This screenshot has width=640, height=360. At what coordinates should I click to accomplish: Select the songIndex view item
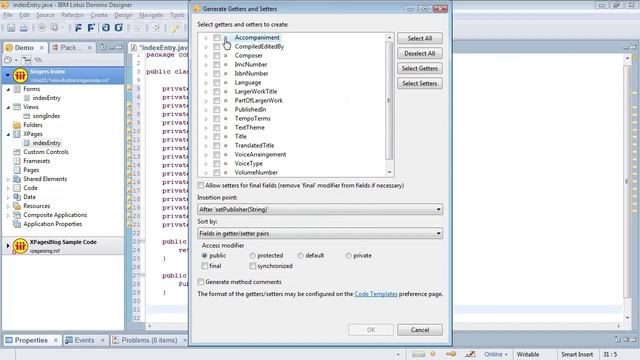point(46,116)
